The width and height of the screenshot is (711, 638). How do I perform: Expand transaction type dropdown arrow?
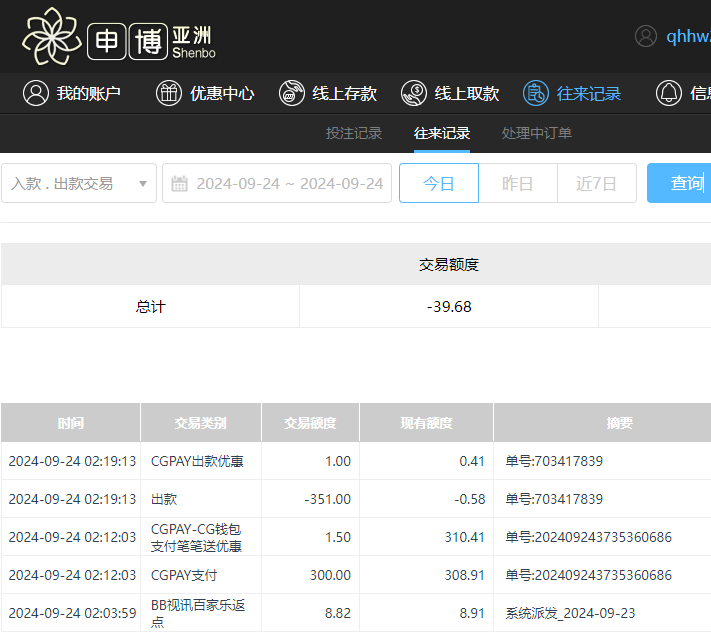click(x=143, y=183)
